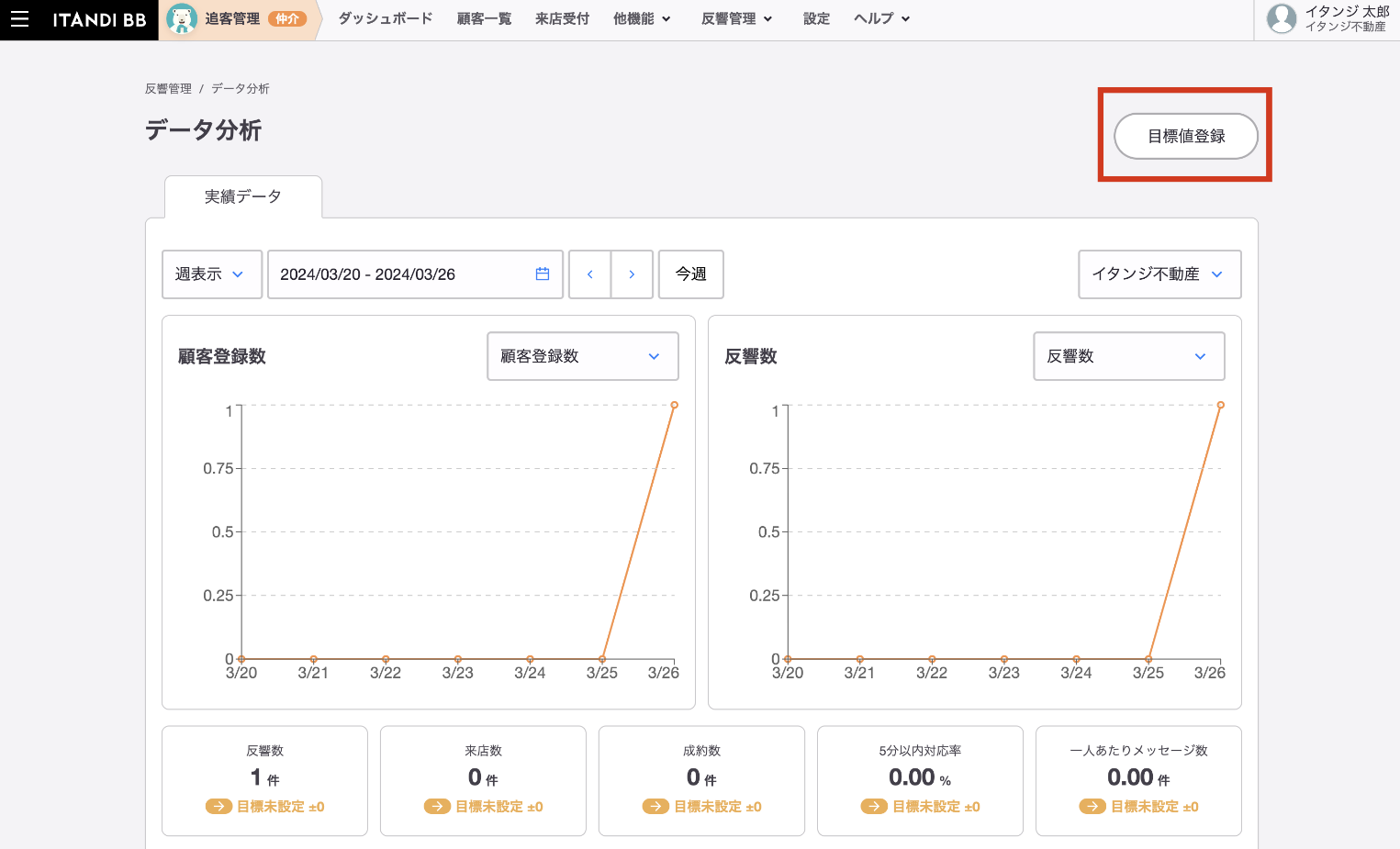Open 来店受付 page
Viewport: 1400px width, 849px height.
coord(562,19)
